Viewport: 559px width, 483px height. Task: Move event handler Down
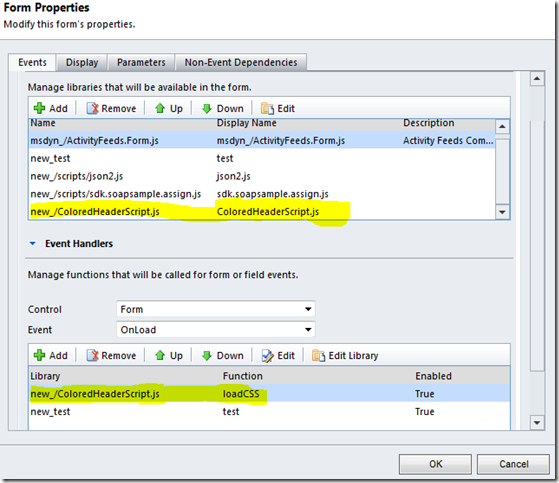[222, 355]
